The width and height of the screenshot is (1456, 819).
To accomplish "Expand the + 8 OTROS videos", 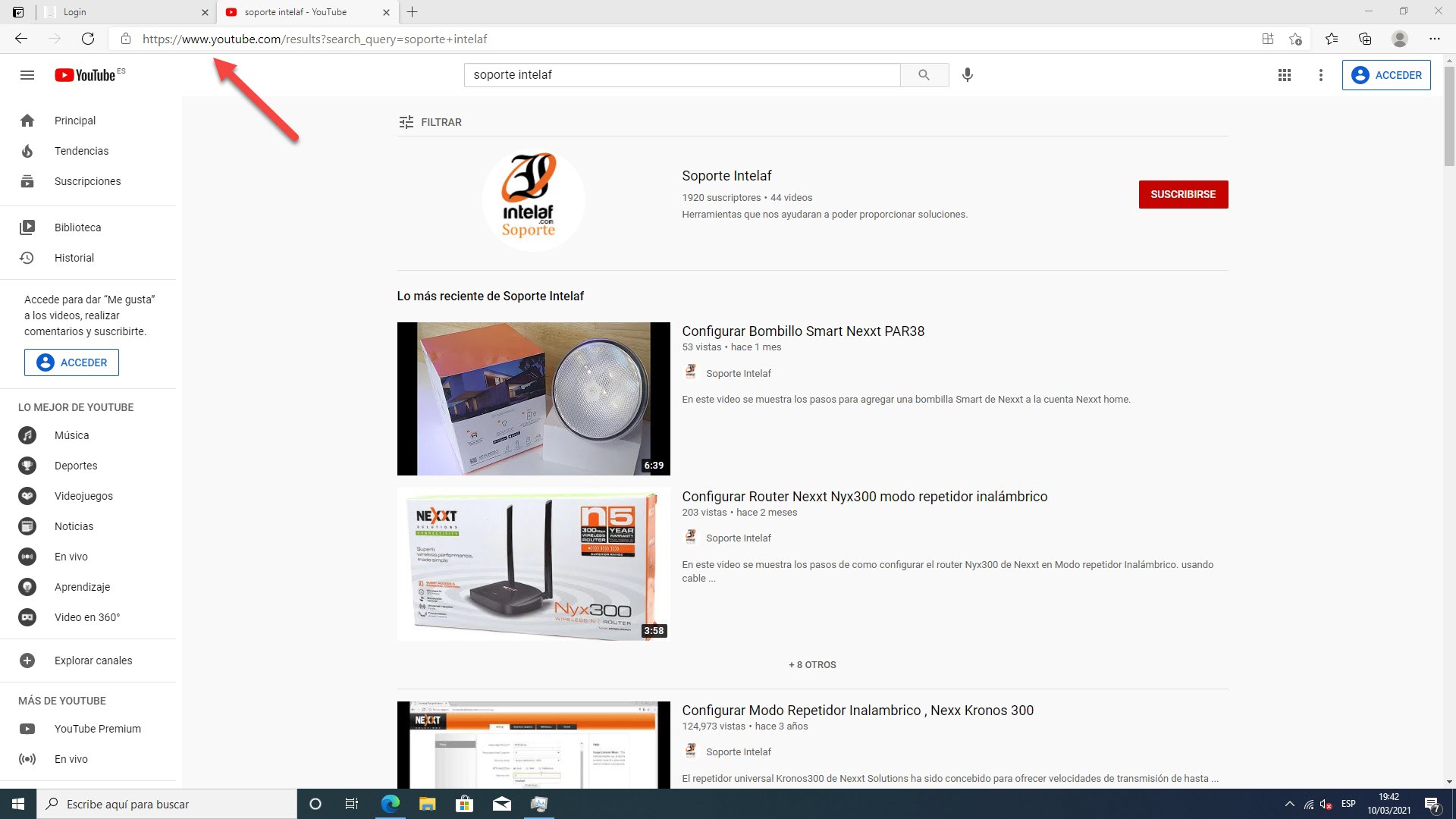I will tap(812, 665).
